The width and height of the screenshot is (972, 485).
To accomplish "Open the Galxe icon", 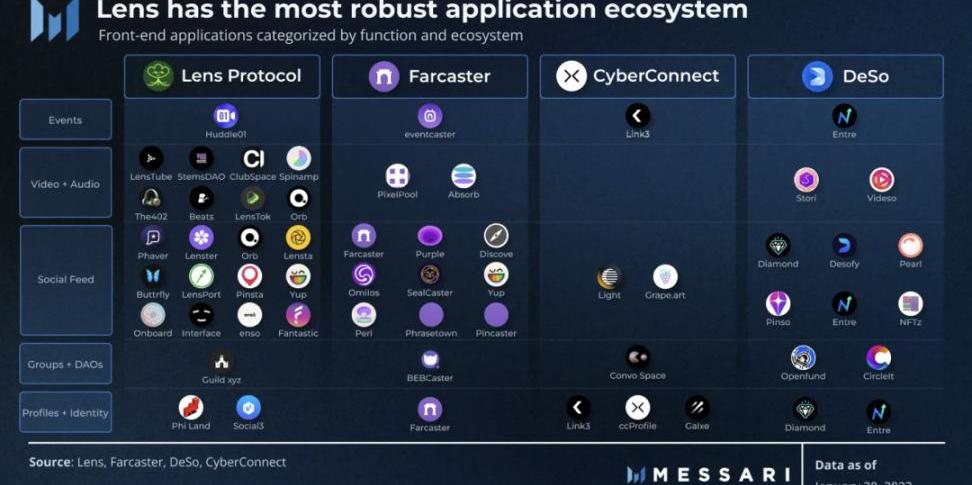I will (697, 407).
